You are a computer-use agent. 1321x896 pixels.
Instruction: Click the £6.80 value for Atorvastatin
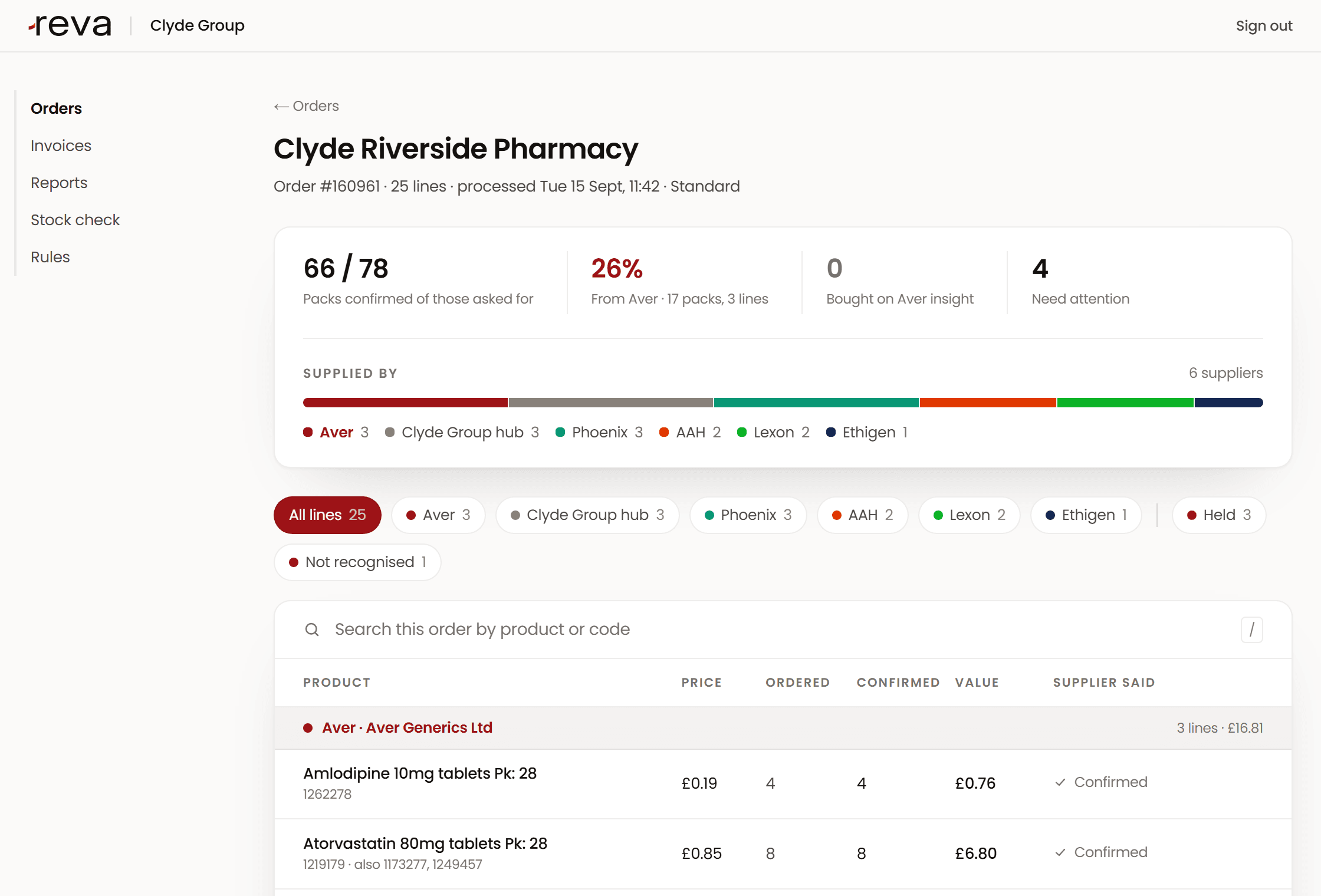(x=975, y=854)
